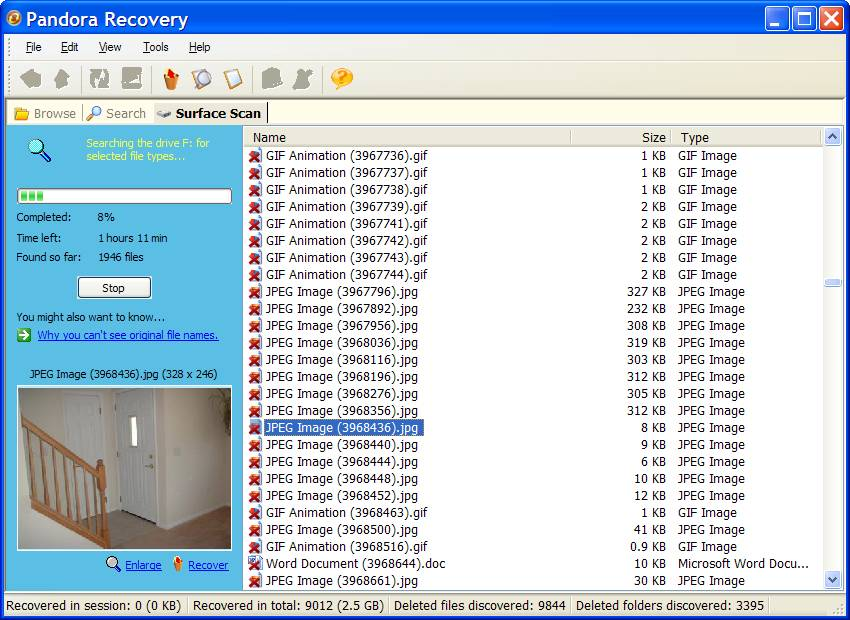The width and height of the screenshot is (850, 620).
Task: Click the icon of JPEG Image (3968036).jpg
Action: 255,343
